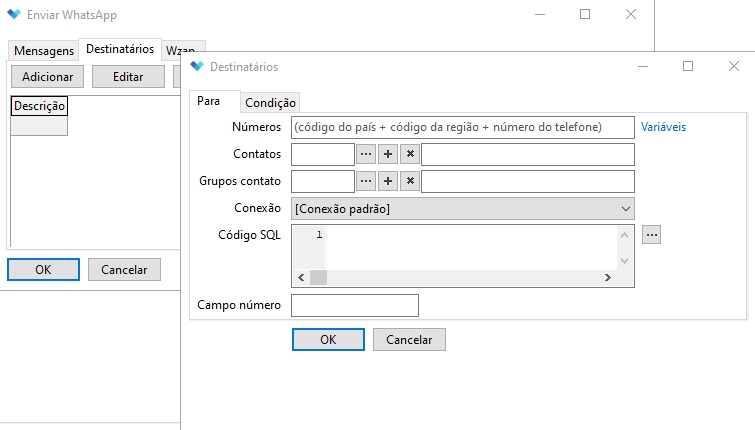Open the Mensagens tab

[43, 51]
